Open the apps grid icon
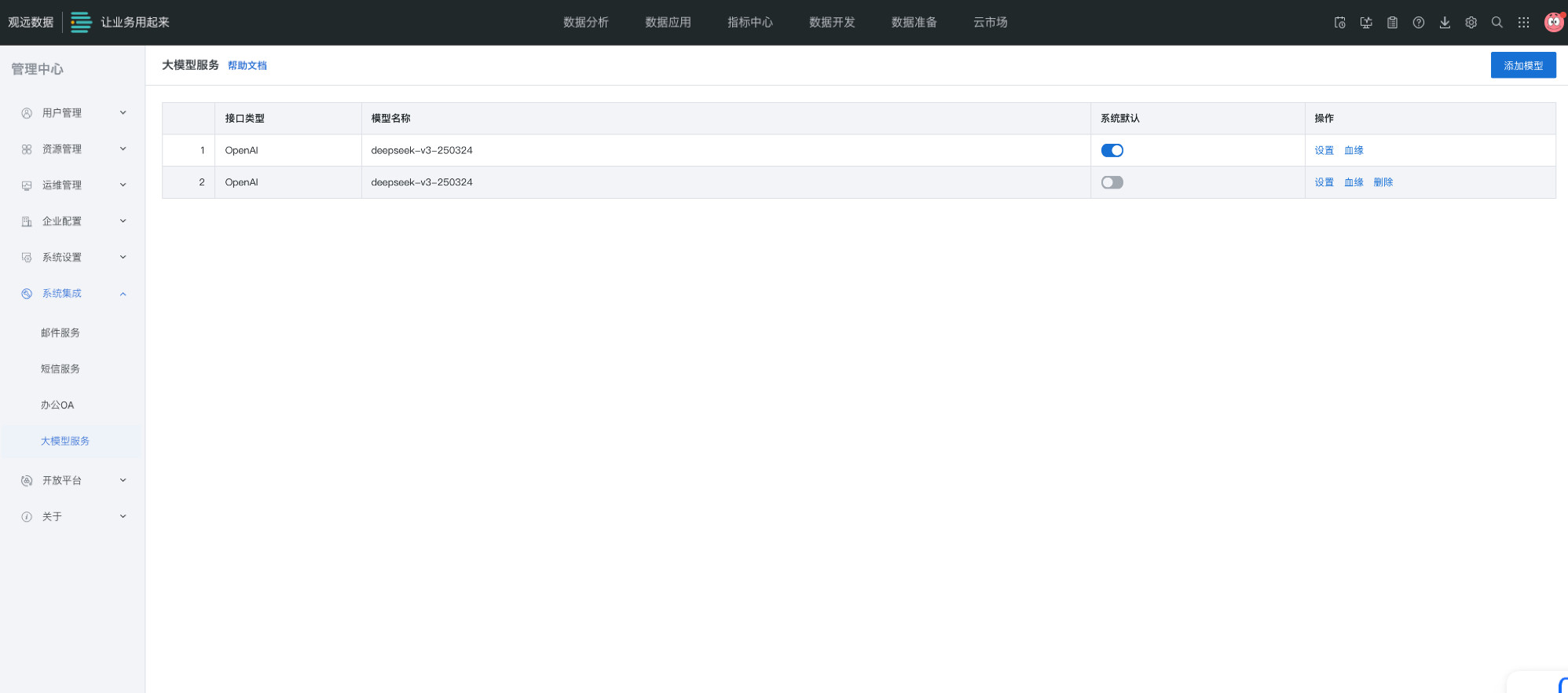This screenshot has height=693, width=1568. pyautogui.click(x=1523, y=23)
